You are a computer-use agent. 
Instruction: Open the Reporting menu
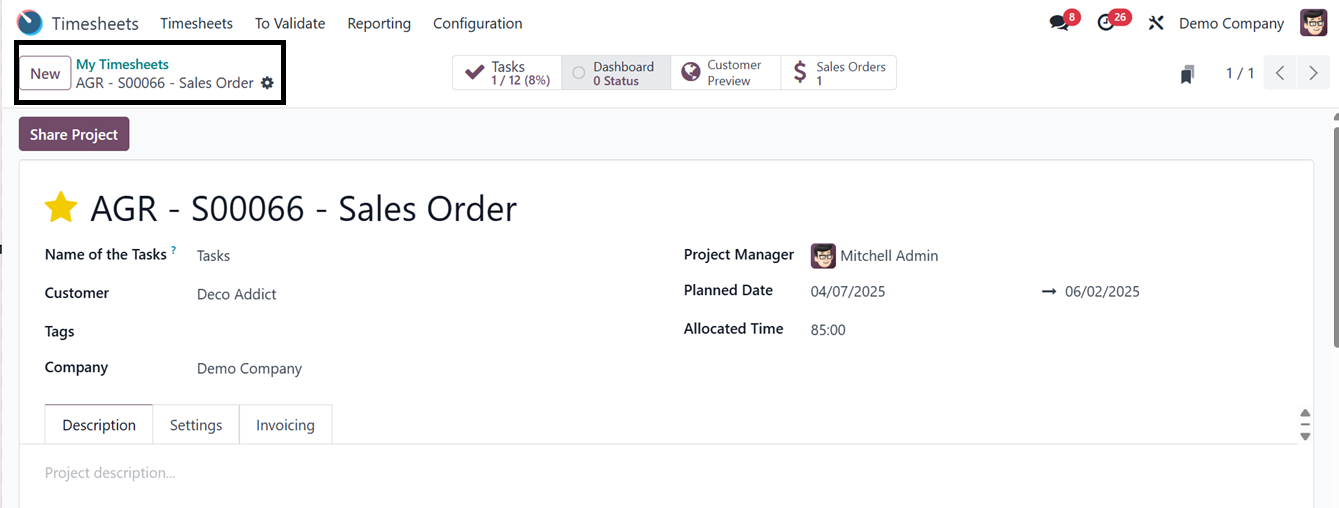point(379,23)
